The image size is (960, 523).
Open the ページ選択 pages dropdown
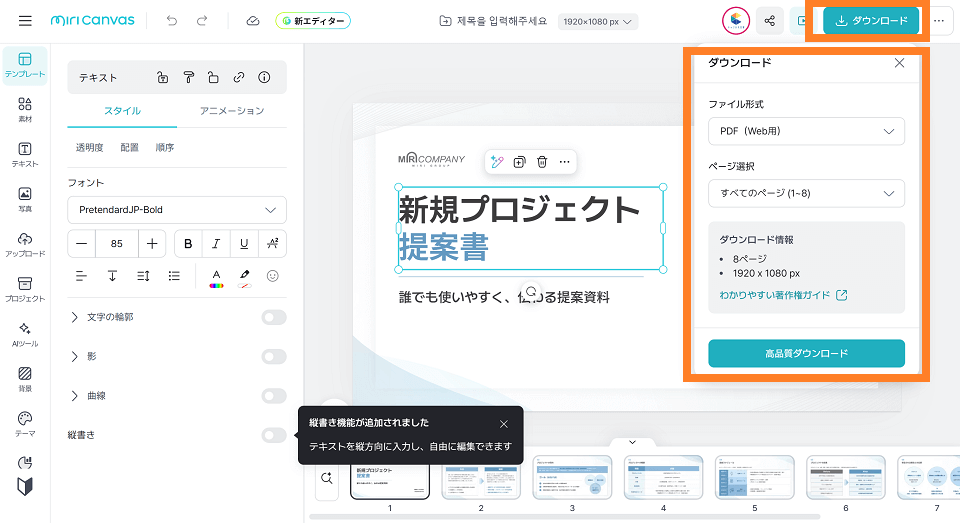point(806,193)
